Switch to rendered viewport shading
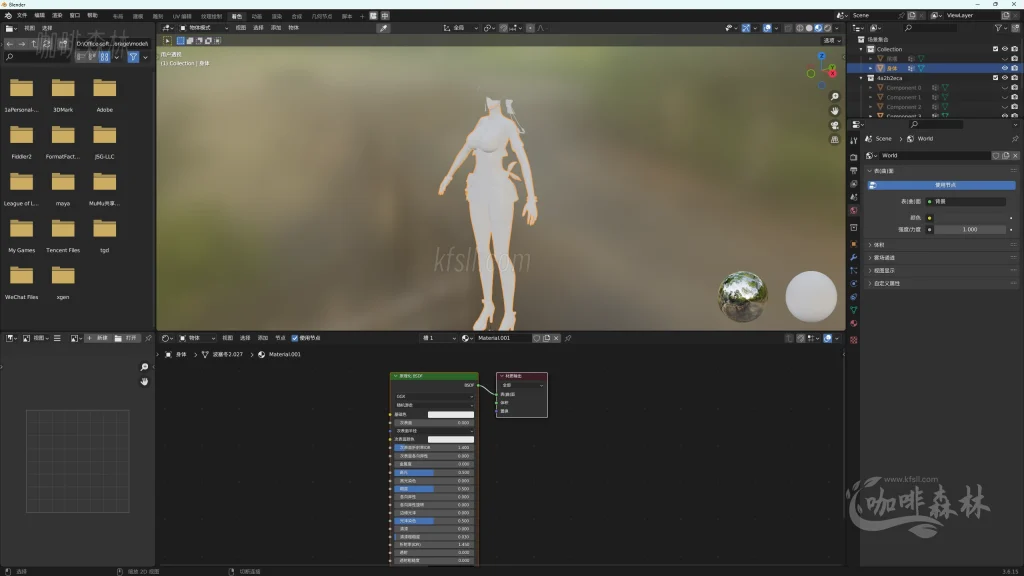 827,28
